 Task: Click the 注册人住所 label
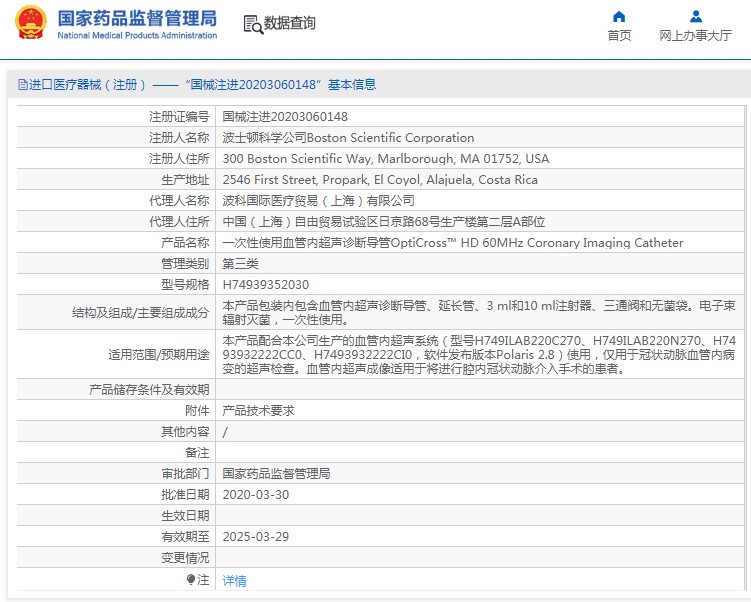pos(179,159)
